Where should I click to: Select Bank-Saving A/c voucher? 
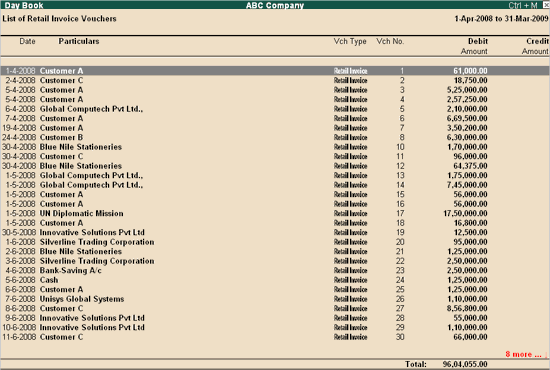[275, 270]
